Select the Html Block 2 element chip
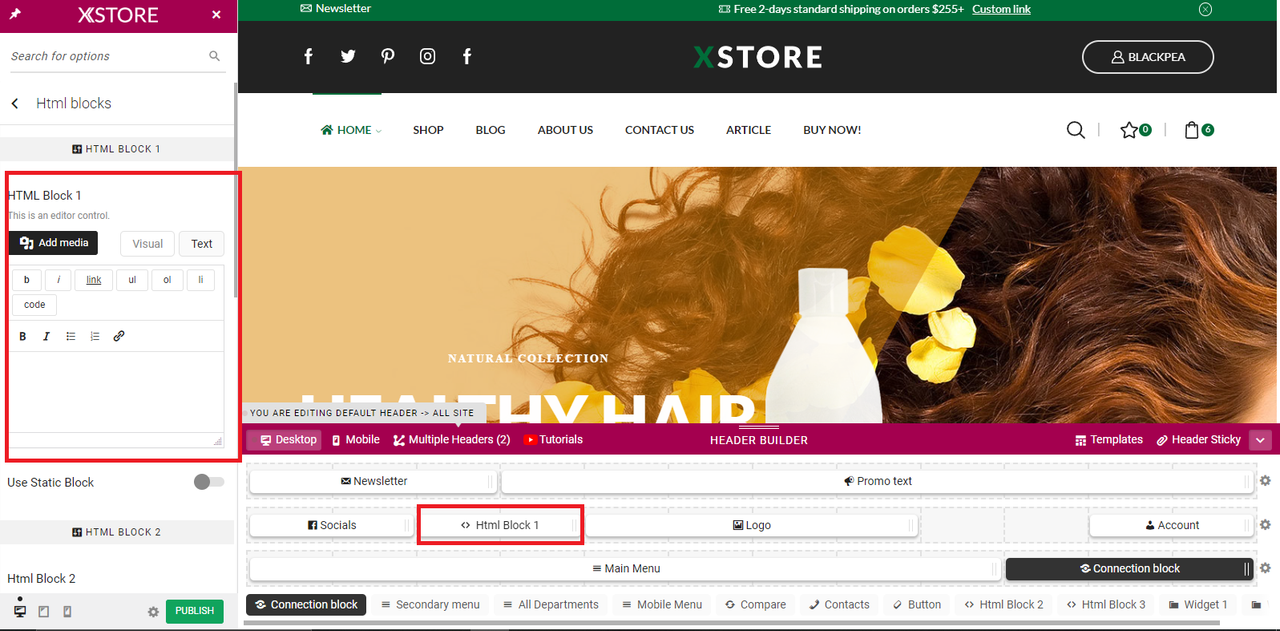This screenshot has width=1280, height=631. [1003, 605]
